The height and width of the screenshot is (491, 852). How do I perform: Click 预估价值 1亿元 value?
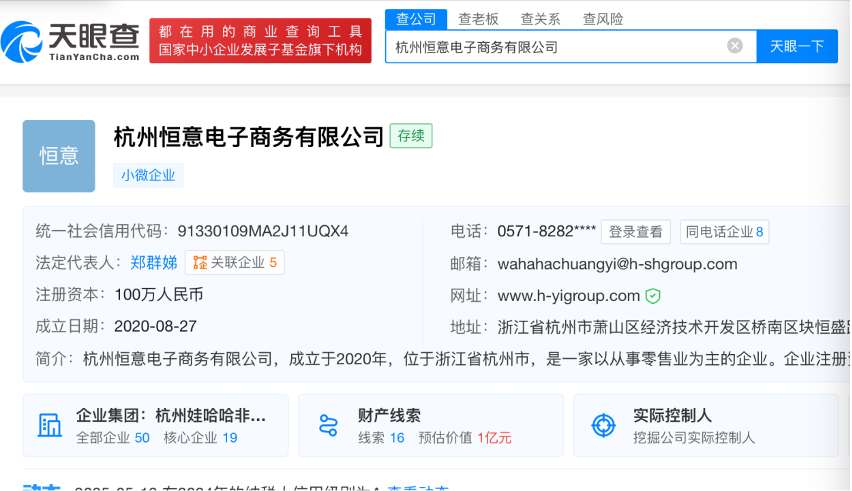[x=465, y=438]
